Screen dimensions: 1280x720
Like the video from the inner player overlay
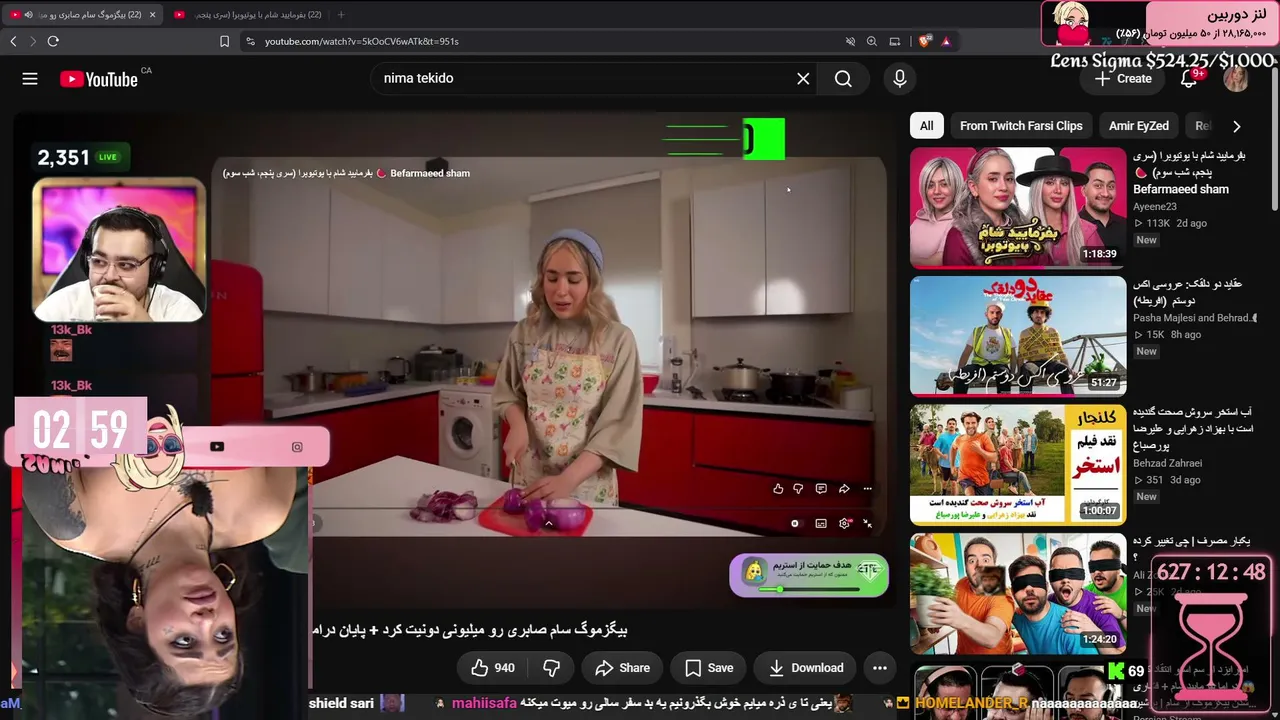point(778,489)
